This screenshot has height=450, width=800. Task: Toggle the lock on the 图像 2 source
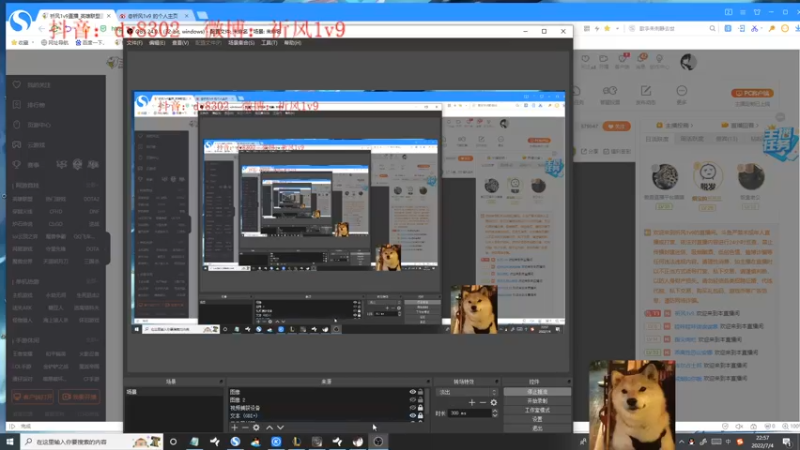point(420,399)
